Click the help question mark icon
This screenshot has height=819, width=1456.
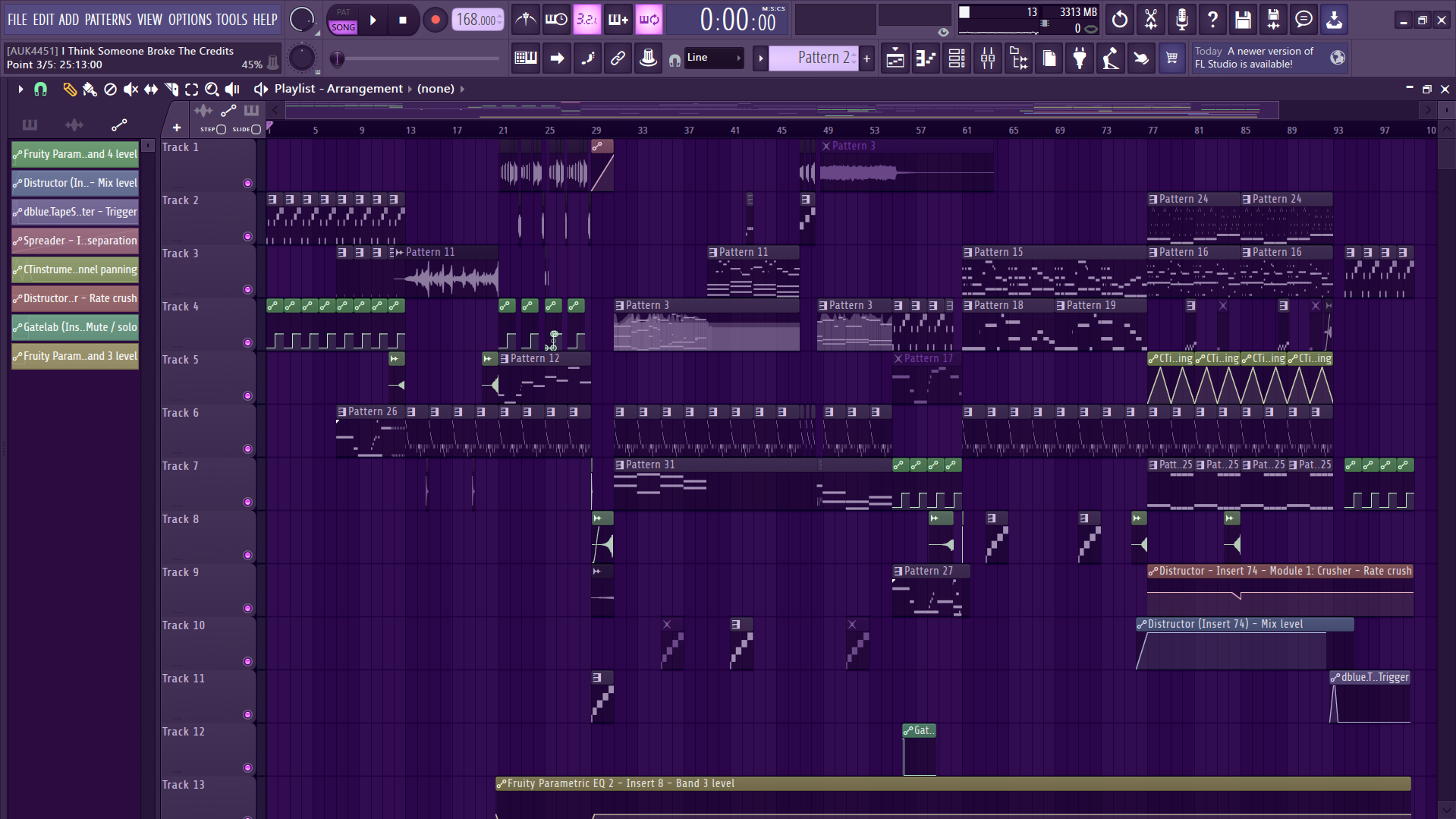click(1212, 20)
